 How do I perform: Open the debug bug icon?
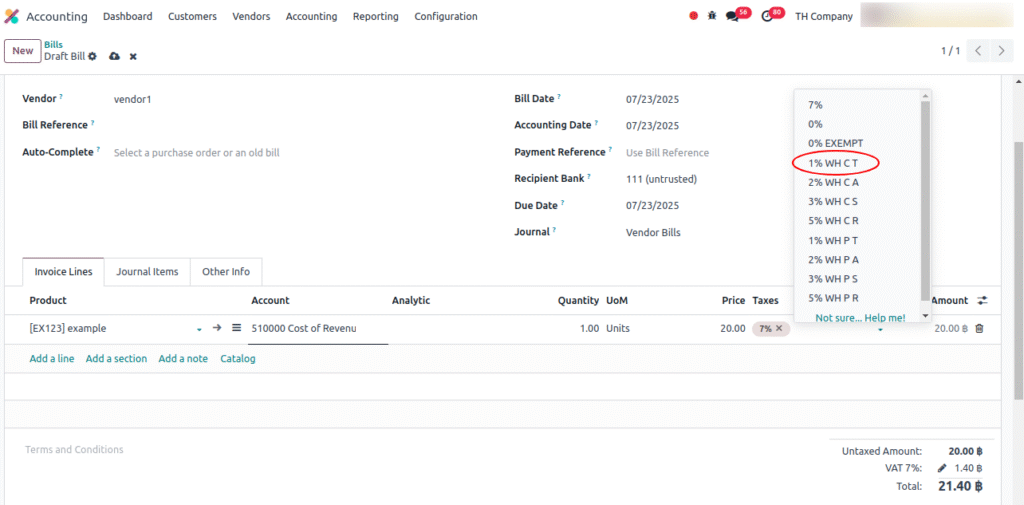pos(712,16)
